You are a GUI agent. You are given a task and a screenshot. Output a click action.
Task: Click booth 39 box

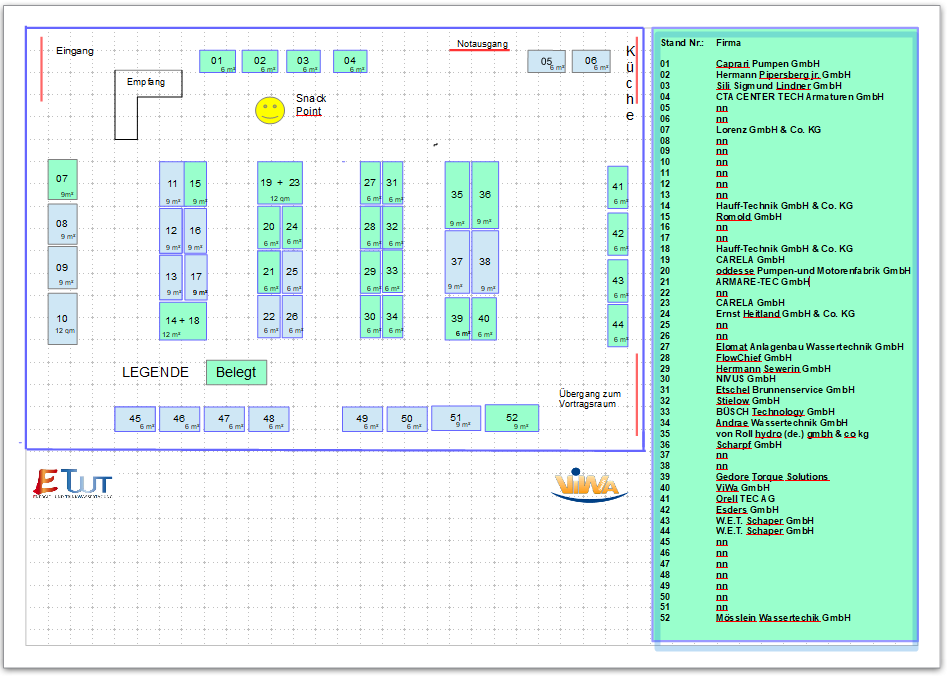coord(457,319)
